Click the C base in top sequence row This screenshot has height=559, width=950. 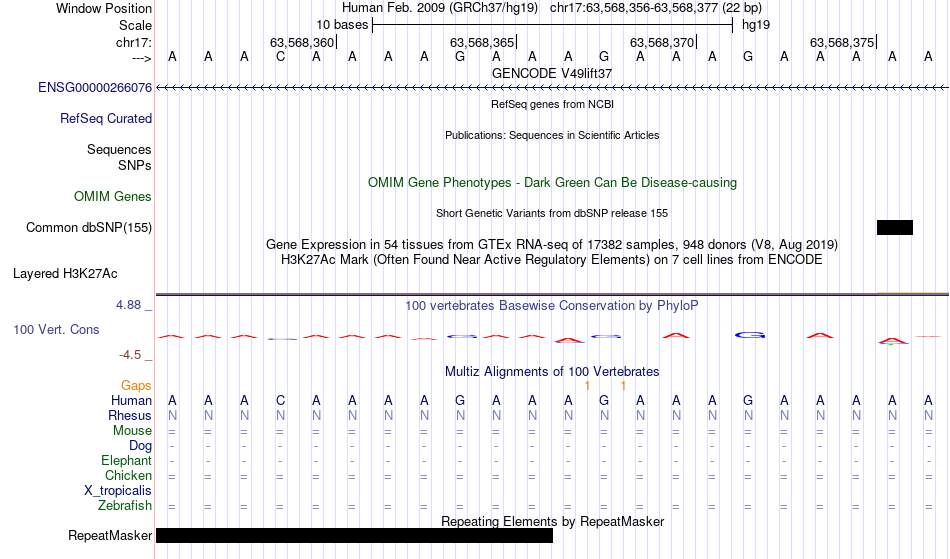(280, 57)
